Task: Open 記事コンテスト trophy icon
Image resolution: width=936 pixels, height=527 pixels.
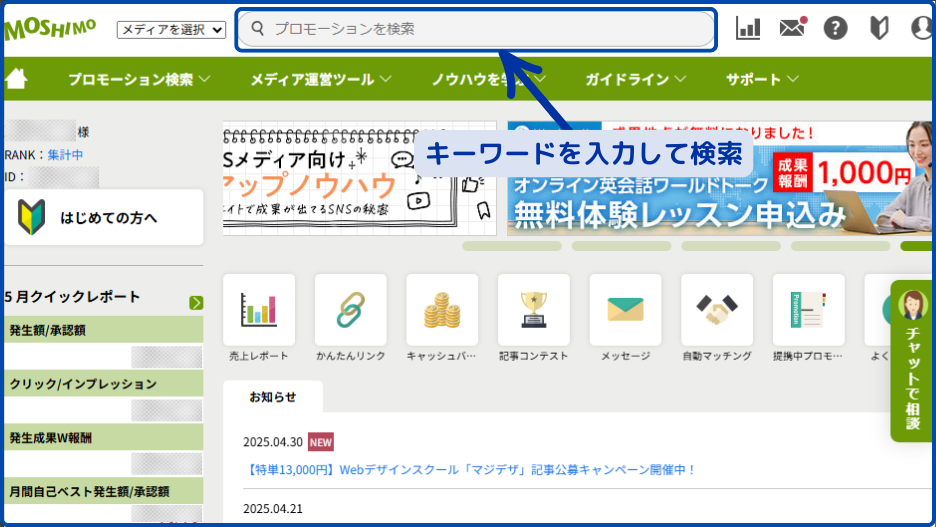Action: click(534, 310)
